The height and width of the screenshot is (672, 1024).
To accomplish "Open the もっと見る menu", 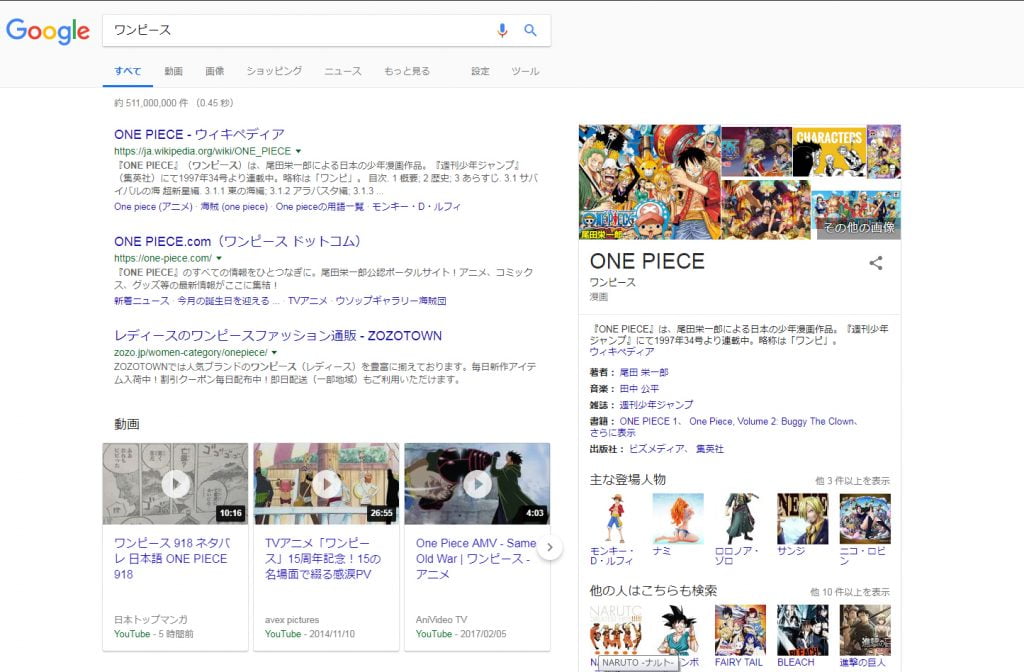I will [x=406, y=71].
